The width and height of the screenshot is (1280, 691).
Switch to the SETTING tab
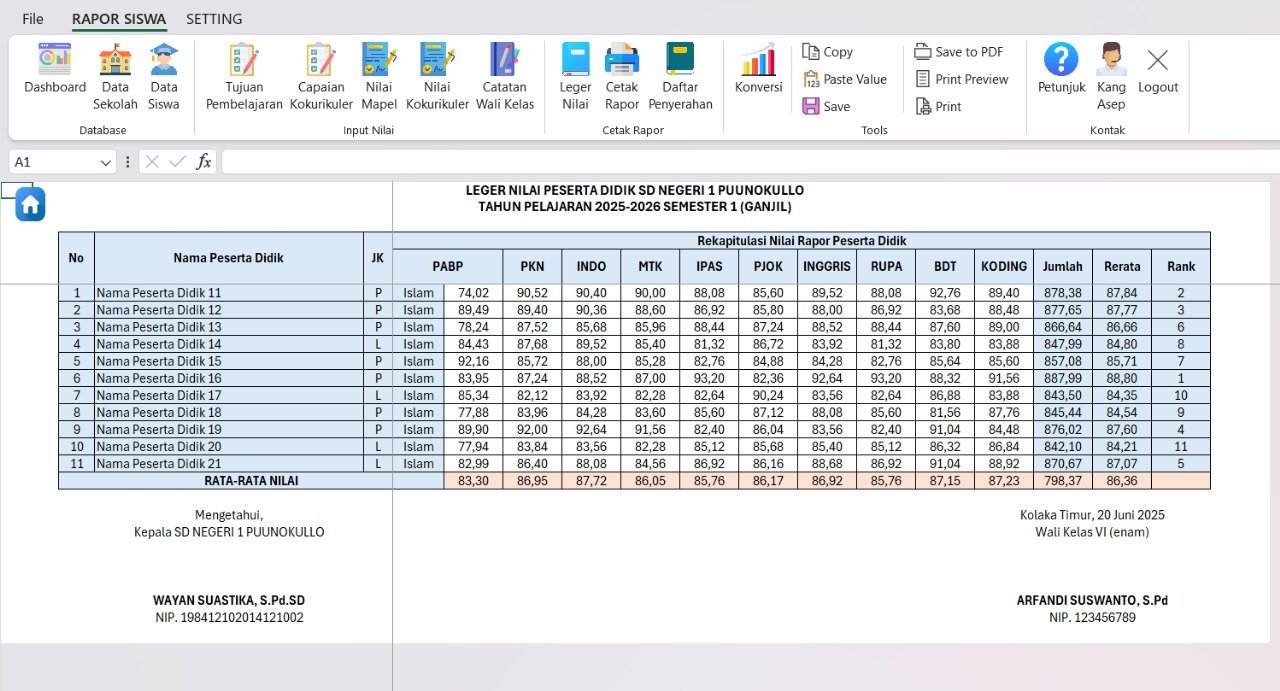coord(214,19)
